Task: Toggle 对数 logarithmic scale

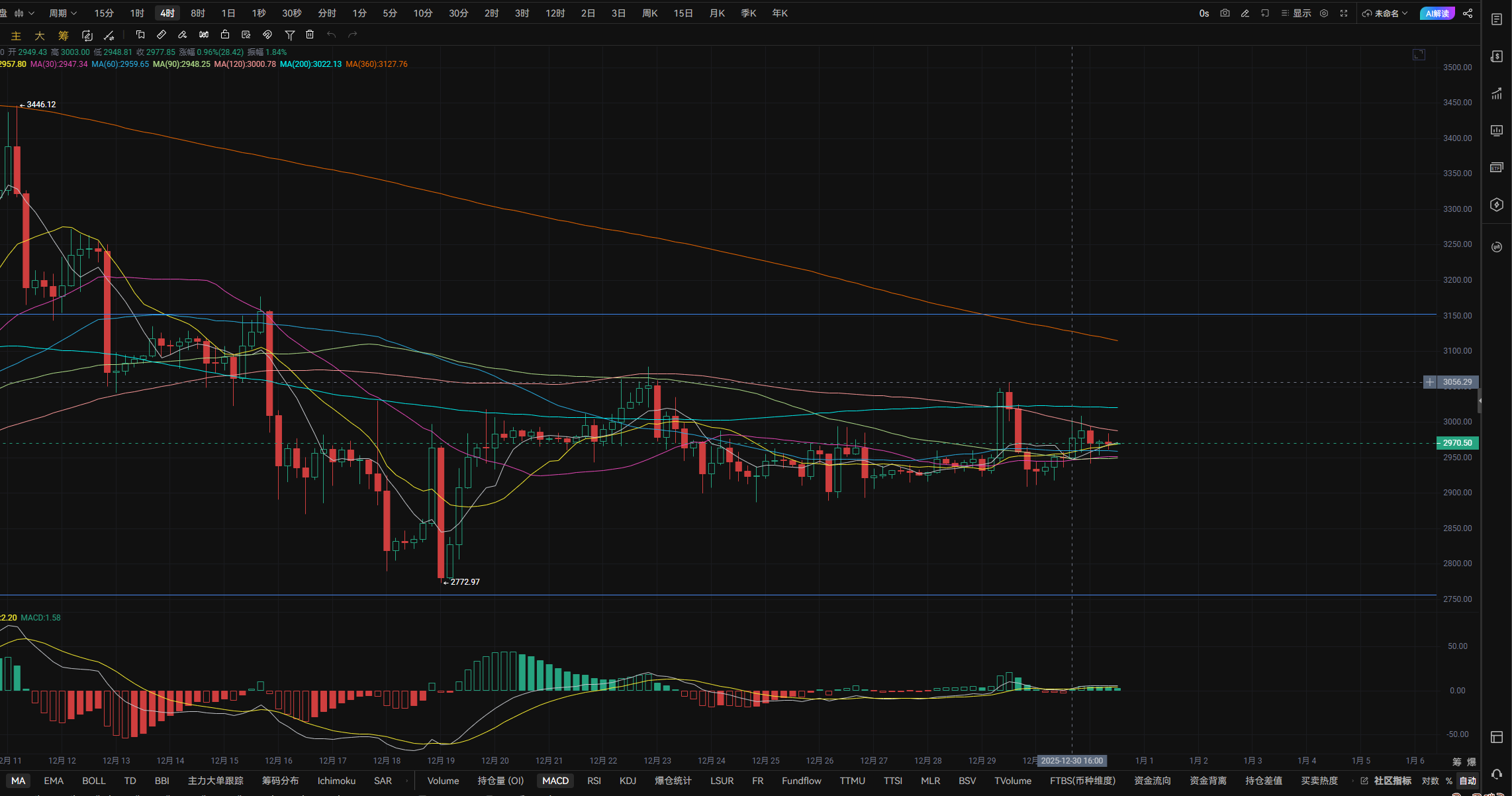Action: click(x=1430, y=781)
